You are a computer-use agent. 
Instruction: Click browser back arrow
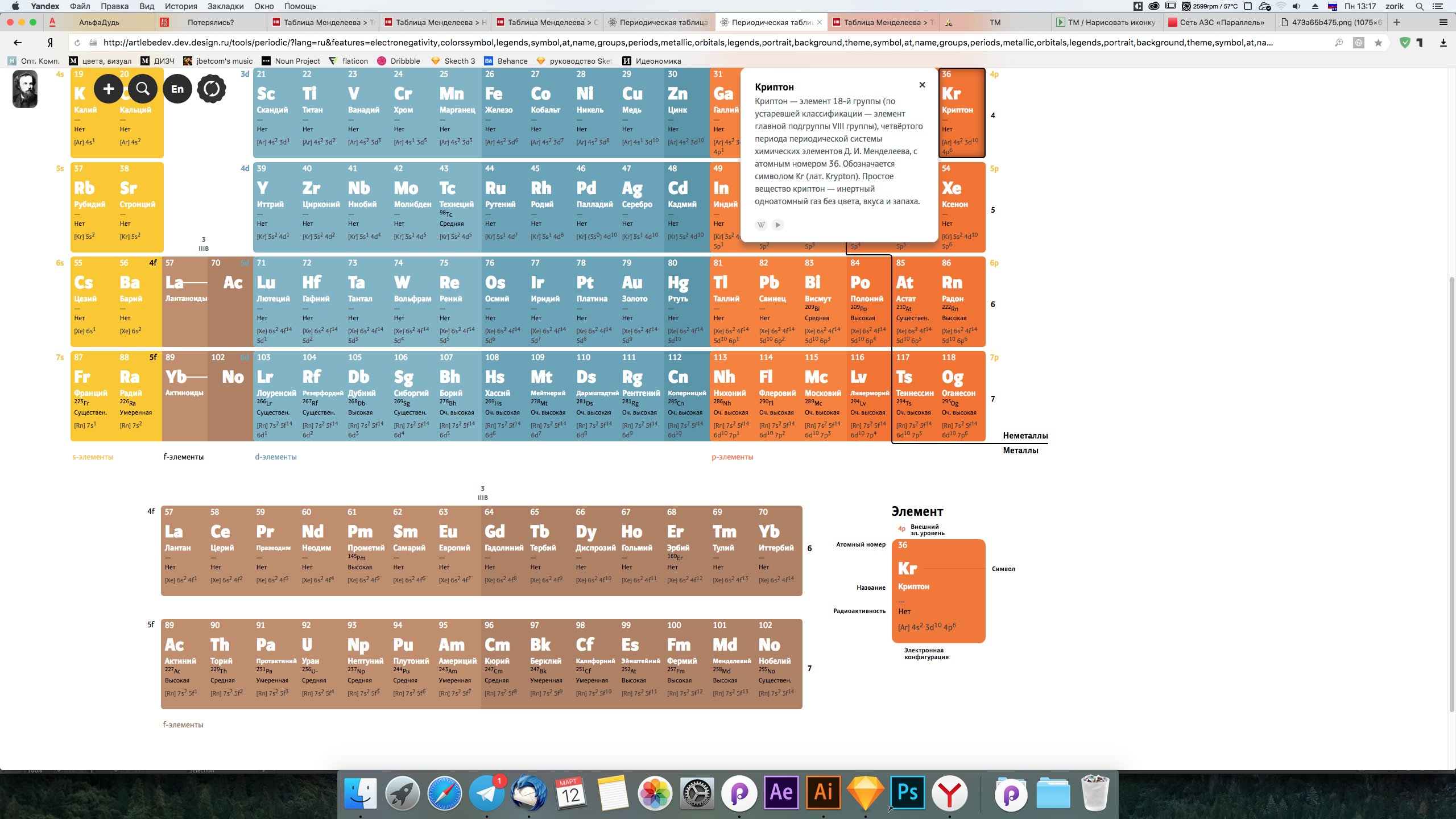[18, 43]
